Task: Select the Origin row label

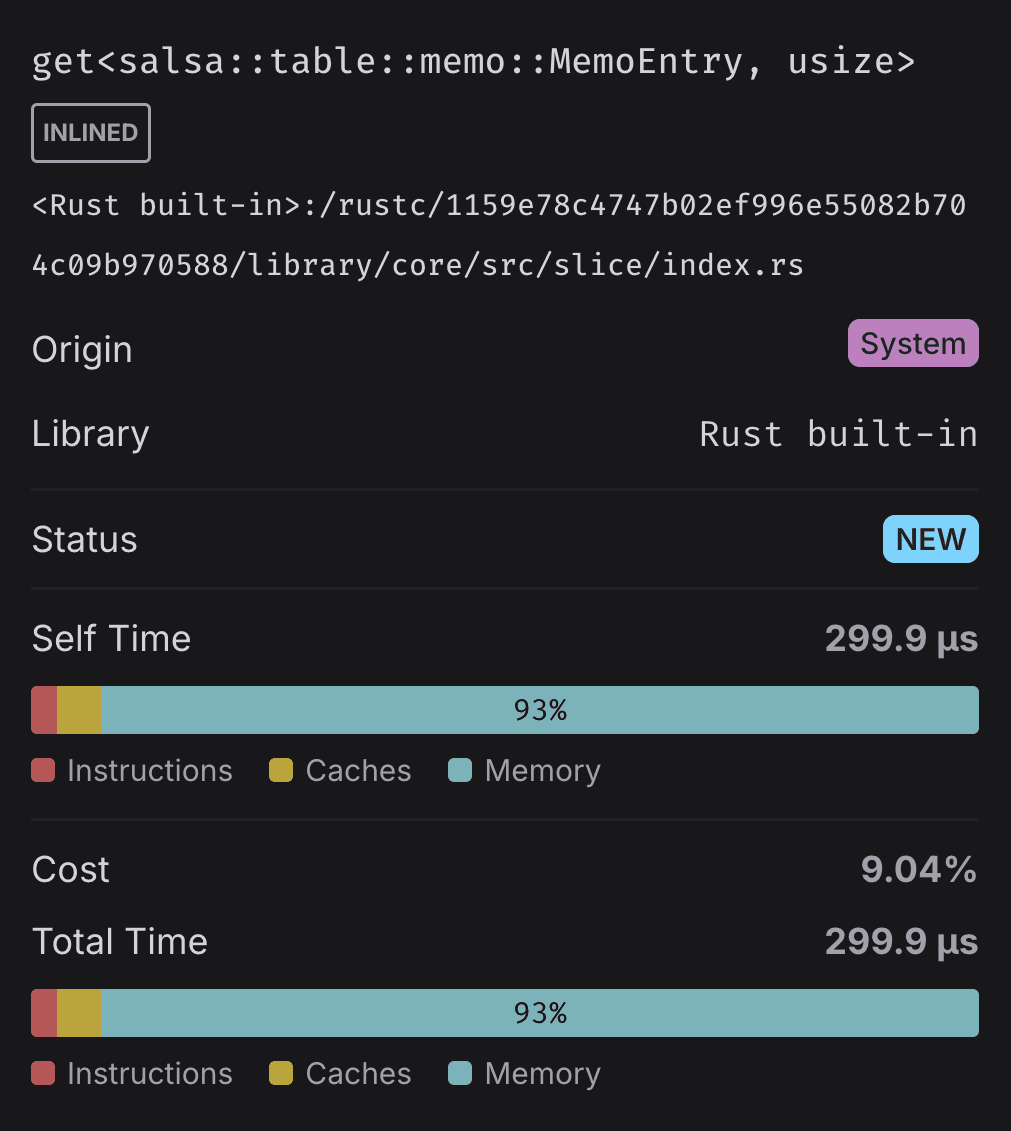Action: 81,349
